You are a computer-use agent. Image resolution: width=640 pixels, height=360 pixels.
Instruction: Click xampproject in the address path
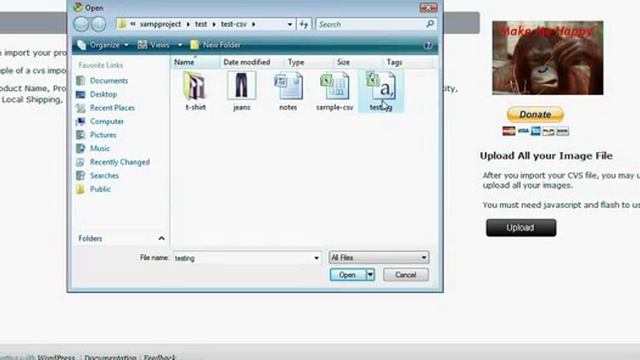[x=160, y=24]
